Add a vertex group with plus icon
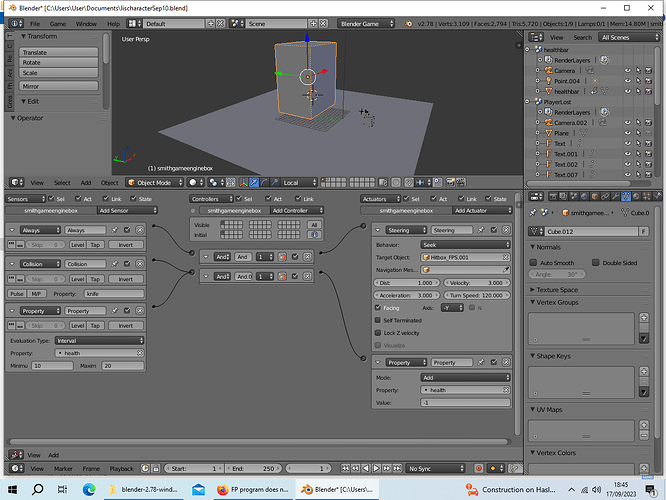 click(x=644, y=317)
